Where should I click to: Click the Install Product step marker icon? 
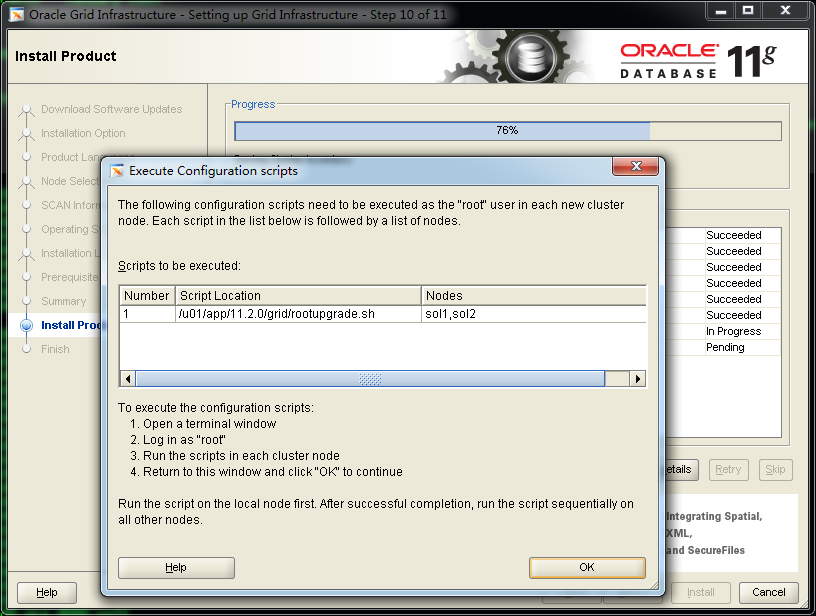(27, 326)
